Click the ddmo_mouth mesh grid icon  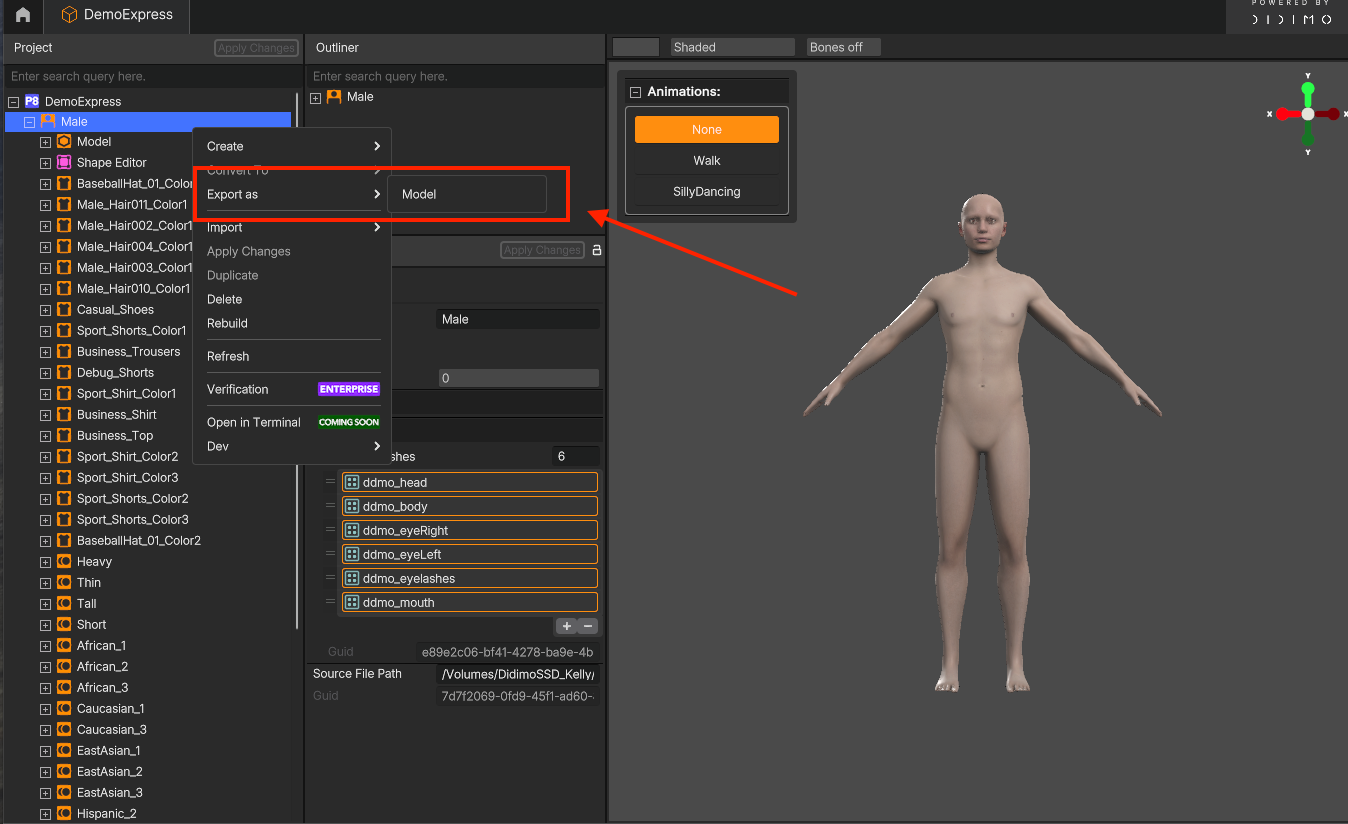[352, 602]
